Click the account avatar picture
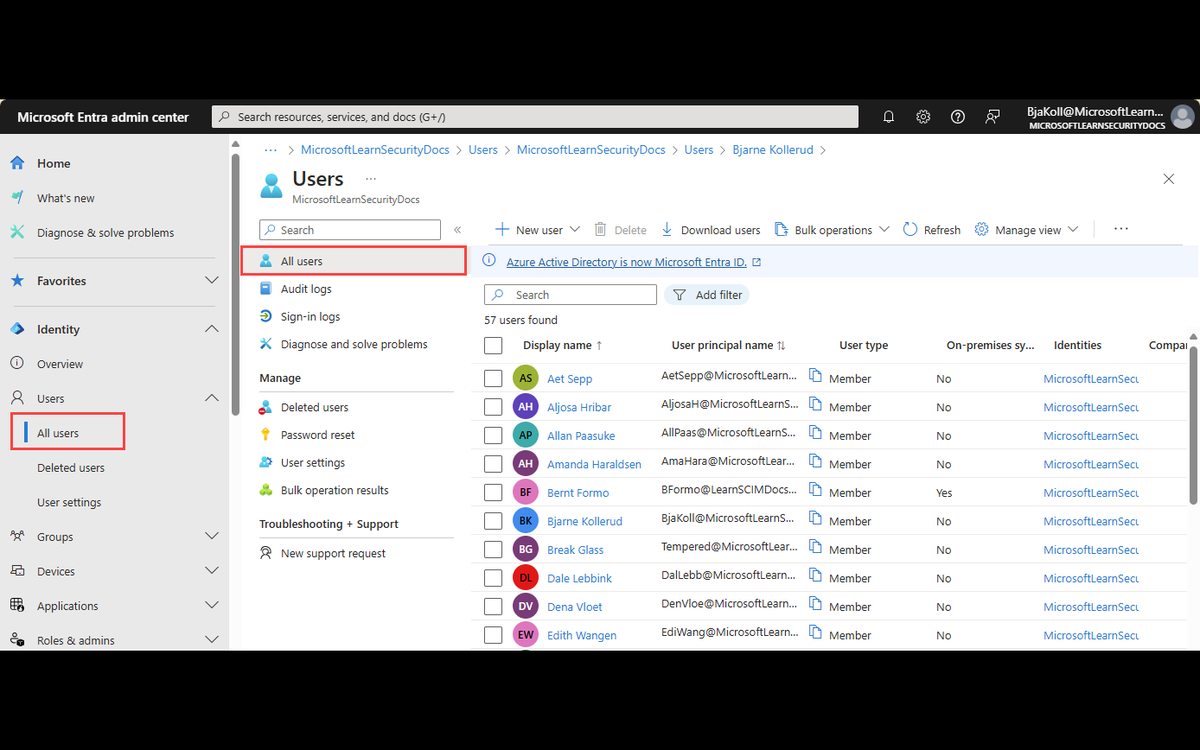Viewport: 1200px width, 750px height. pos(1183,117)
